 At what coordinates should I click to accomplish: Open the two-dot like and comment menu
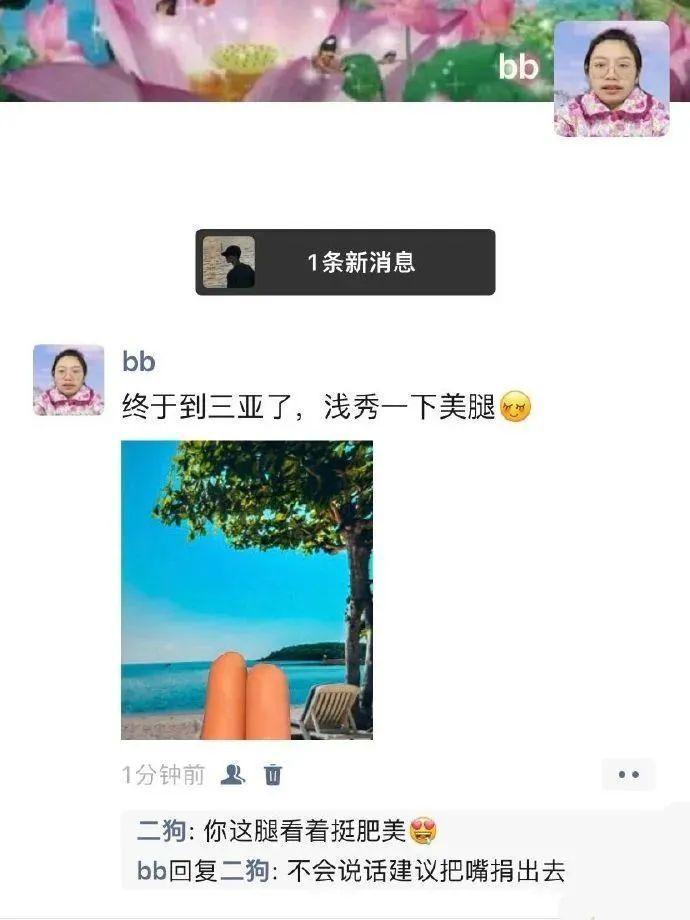tap(628, 774)
